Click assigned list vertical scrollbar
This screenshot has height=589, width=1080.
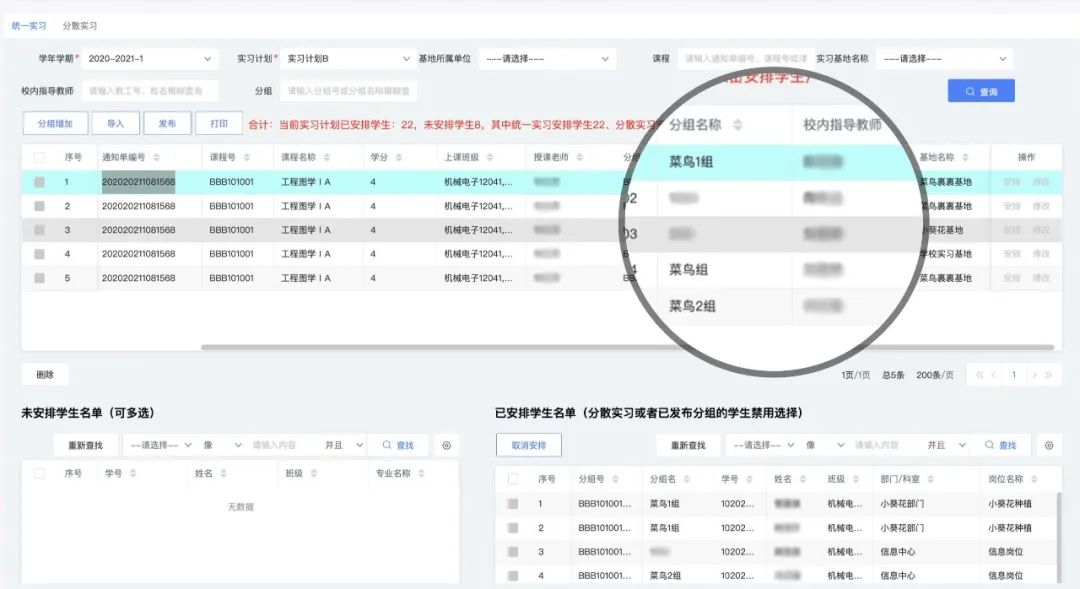1059,537
